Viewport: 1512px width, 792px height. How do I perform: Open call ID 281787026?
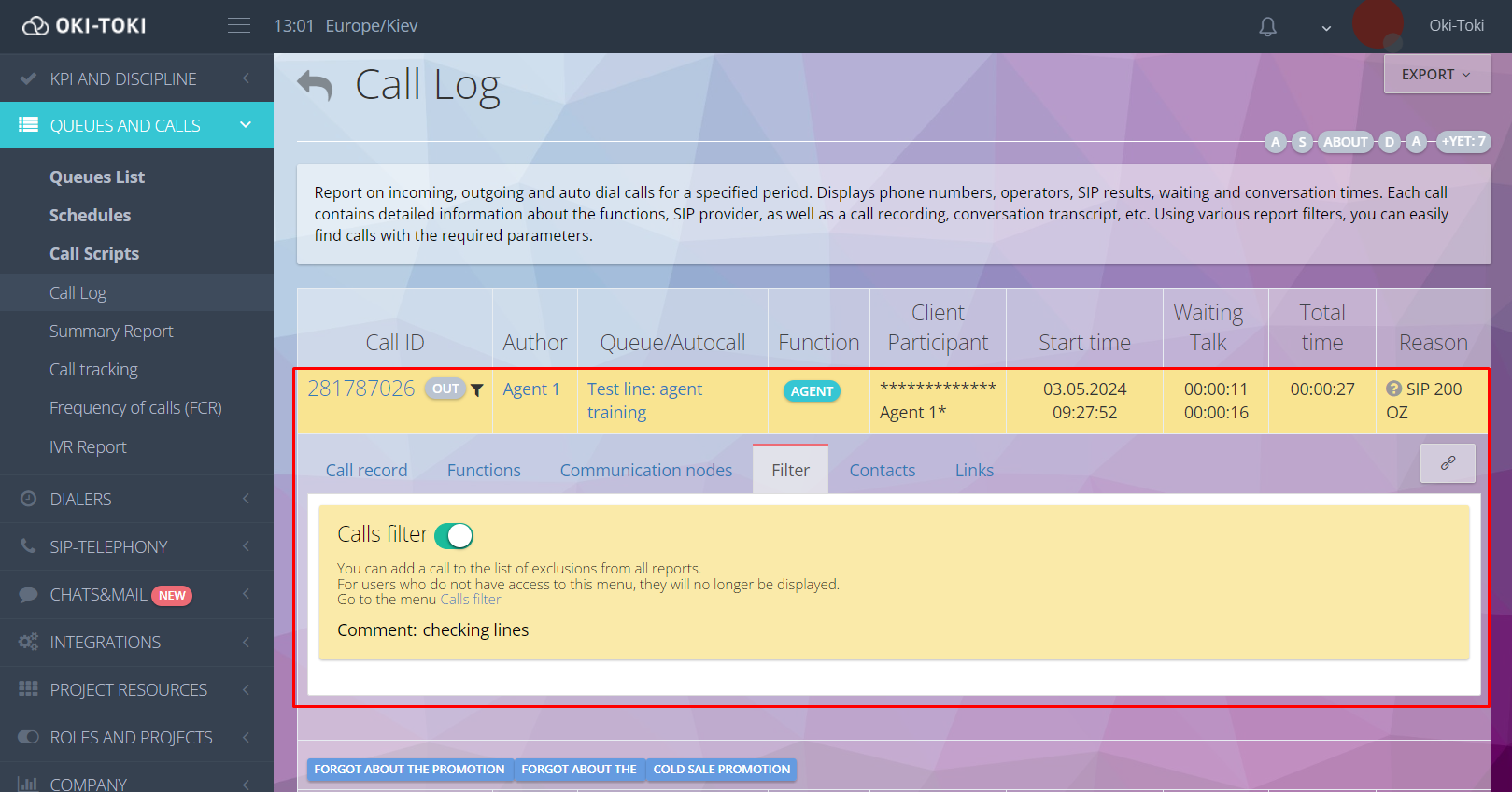[x=360, y=389]
